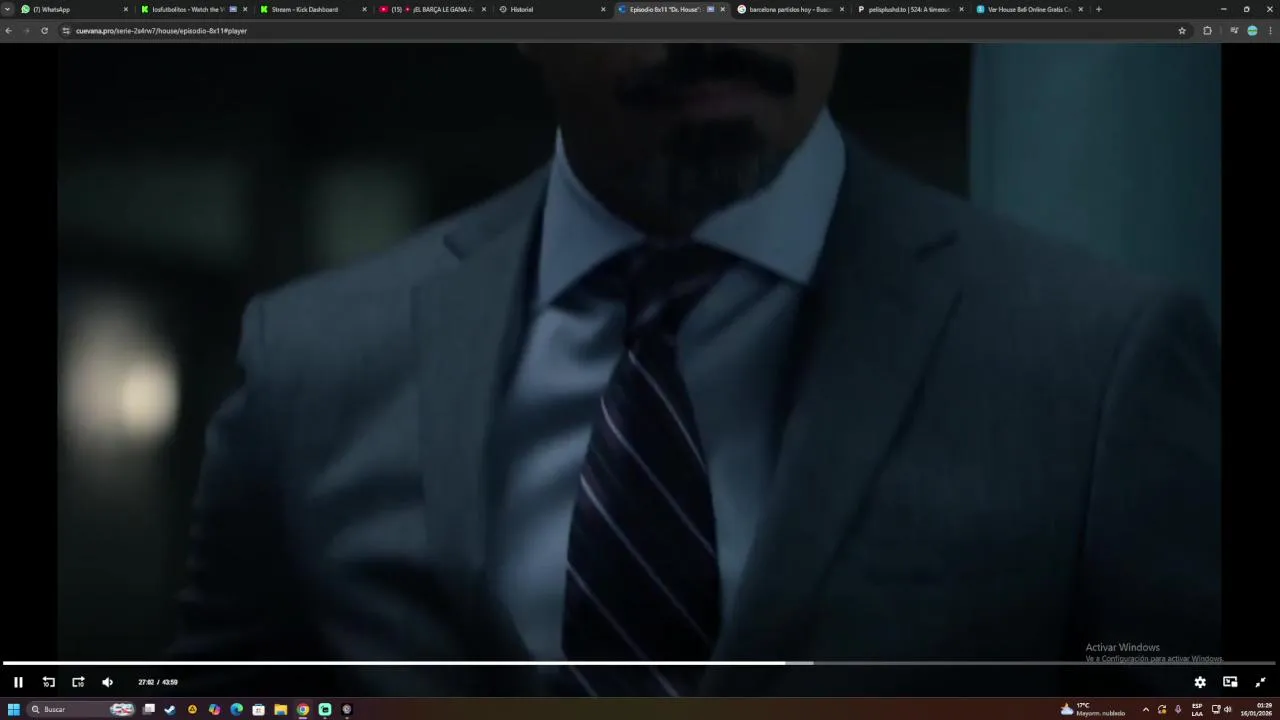This screenshot has width=1280, height=720.
Task: Mute the losfutbolitos tab audio indicator
Action: pyautogui.click(x=233, y=9)
